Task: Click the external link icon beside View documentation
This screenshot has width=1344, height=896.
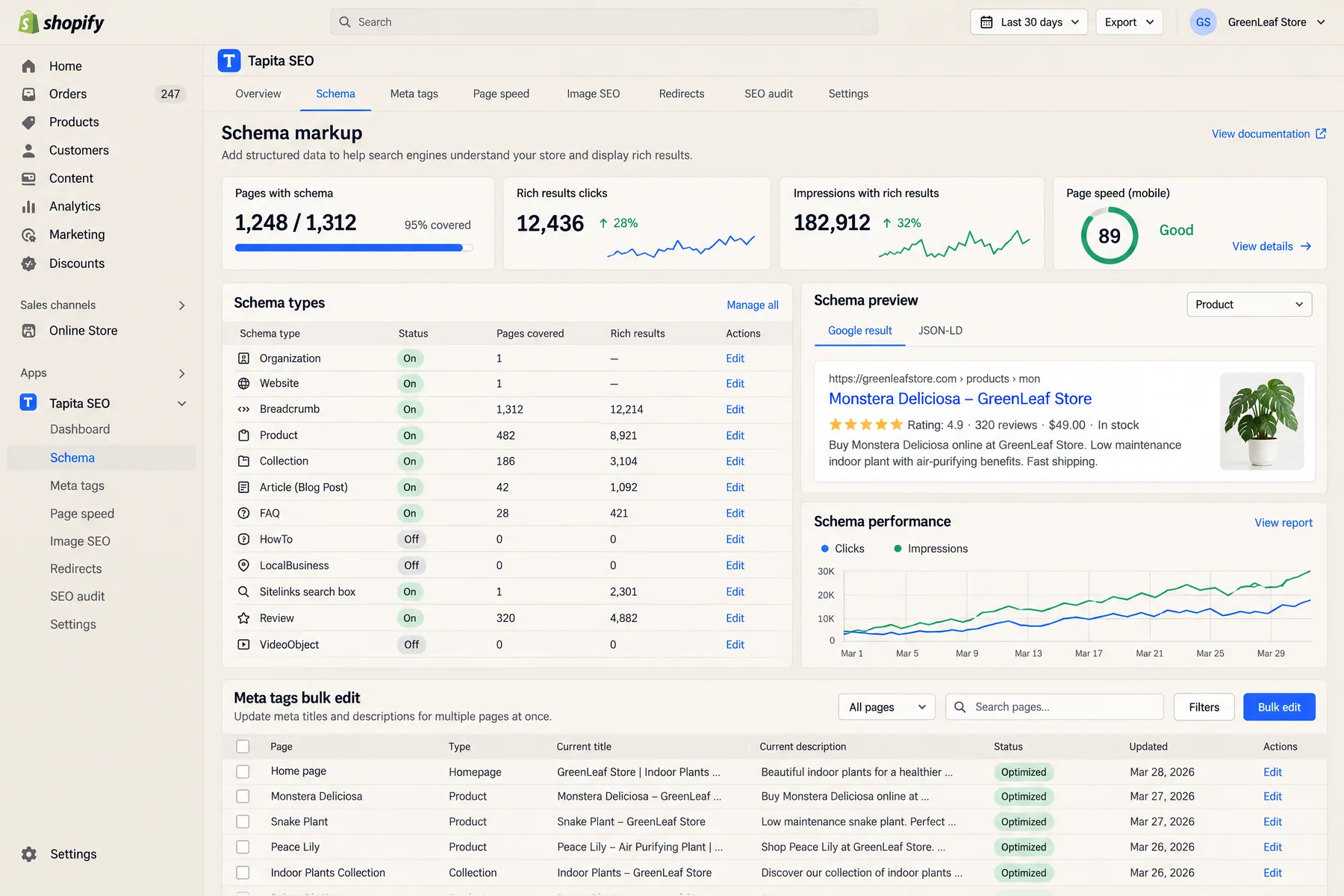Action: (1321, 134)
